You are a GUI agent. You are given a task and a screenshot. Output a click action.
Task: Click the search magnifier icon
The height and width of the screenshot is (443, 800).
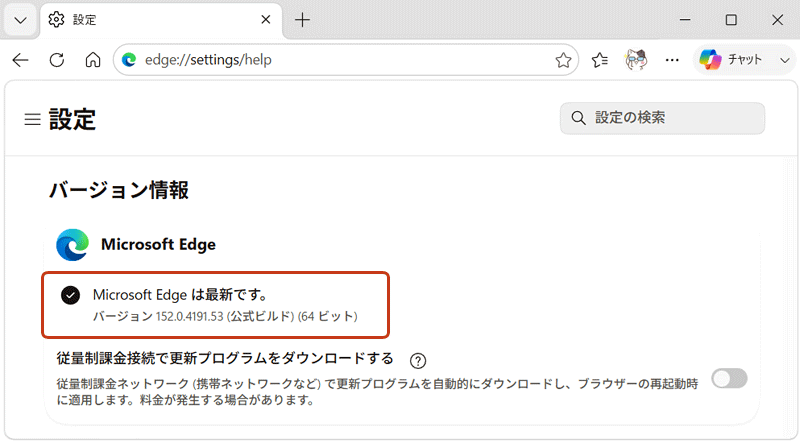[578, 118]
